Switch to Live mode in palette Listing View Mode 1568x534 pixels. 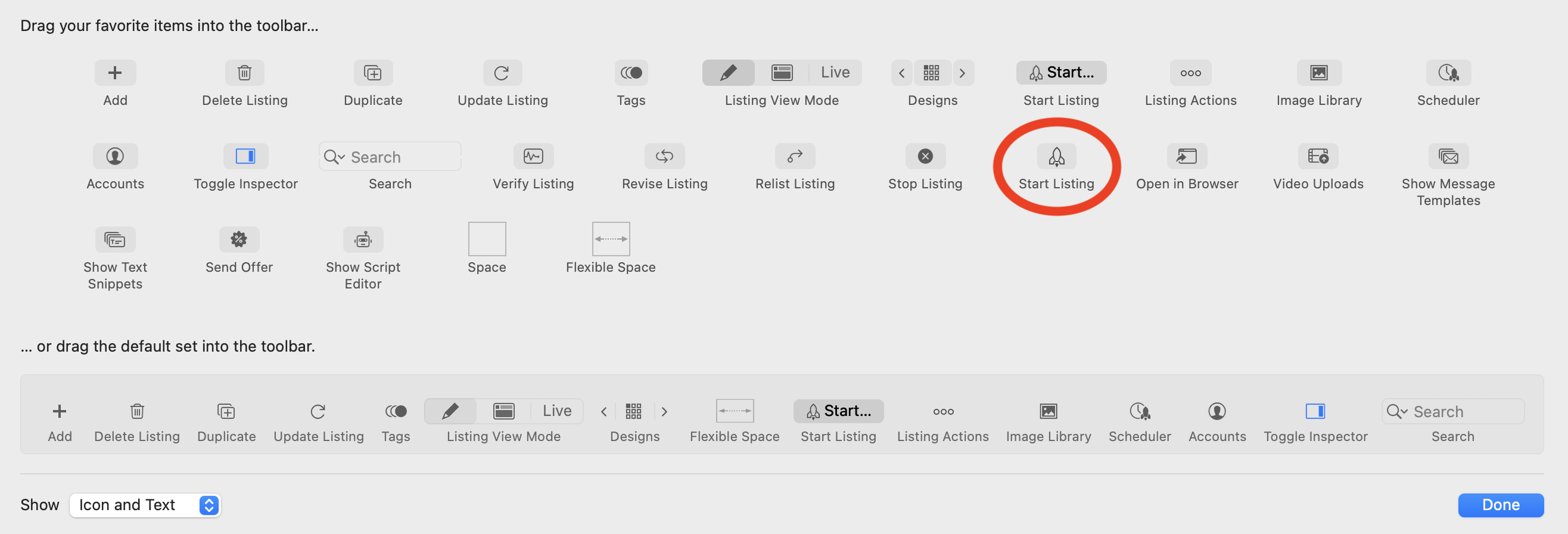click(835, 73)
